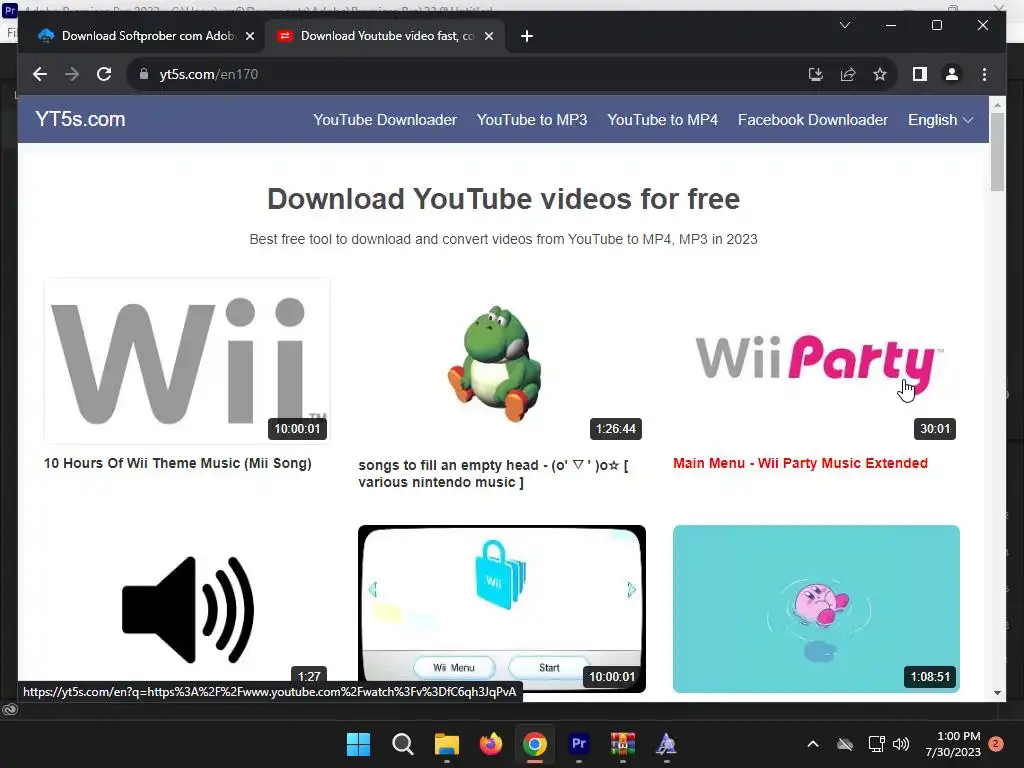Open a new browser tab
The width and height of the screenshot is (1024, 768).
click(527, 36)
